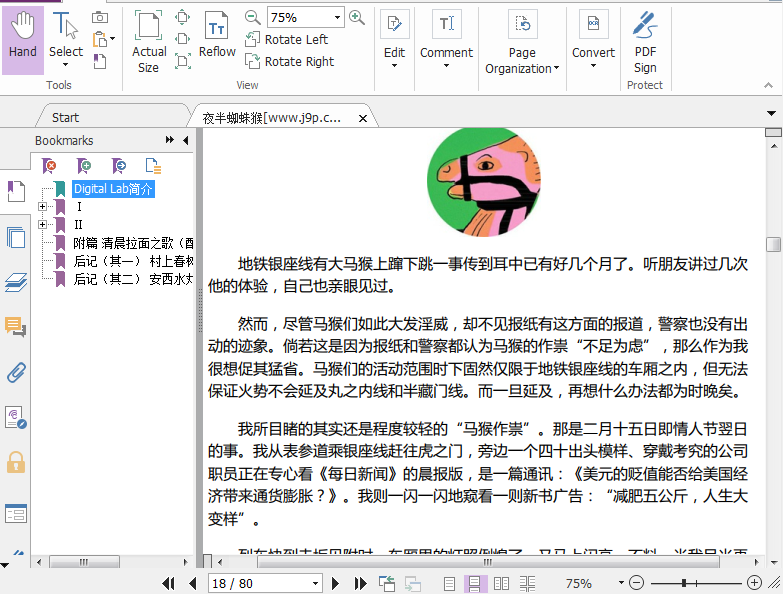Click the delete bookmark icon
Viewport: 783px width, 594px height.
click(x=50, y=166)
